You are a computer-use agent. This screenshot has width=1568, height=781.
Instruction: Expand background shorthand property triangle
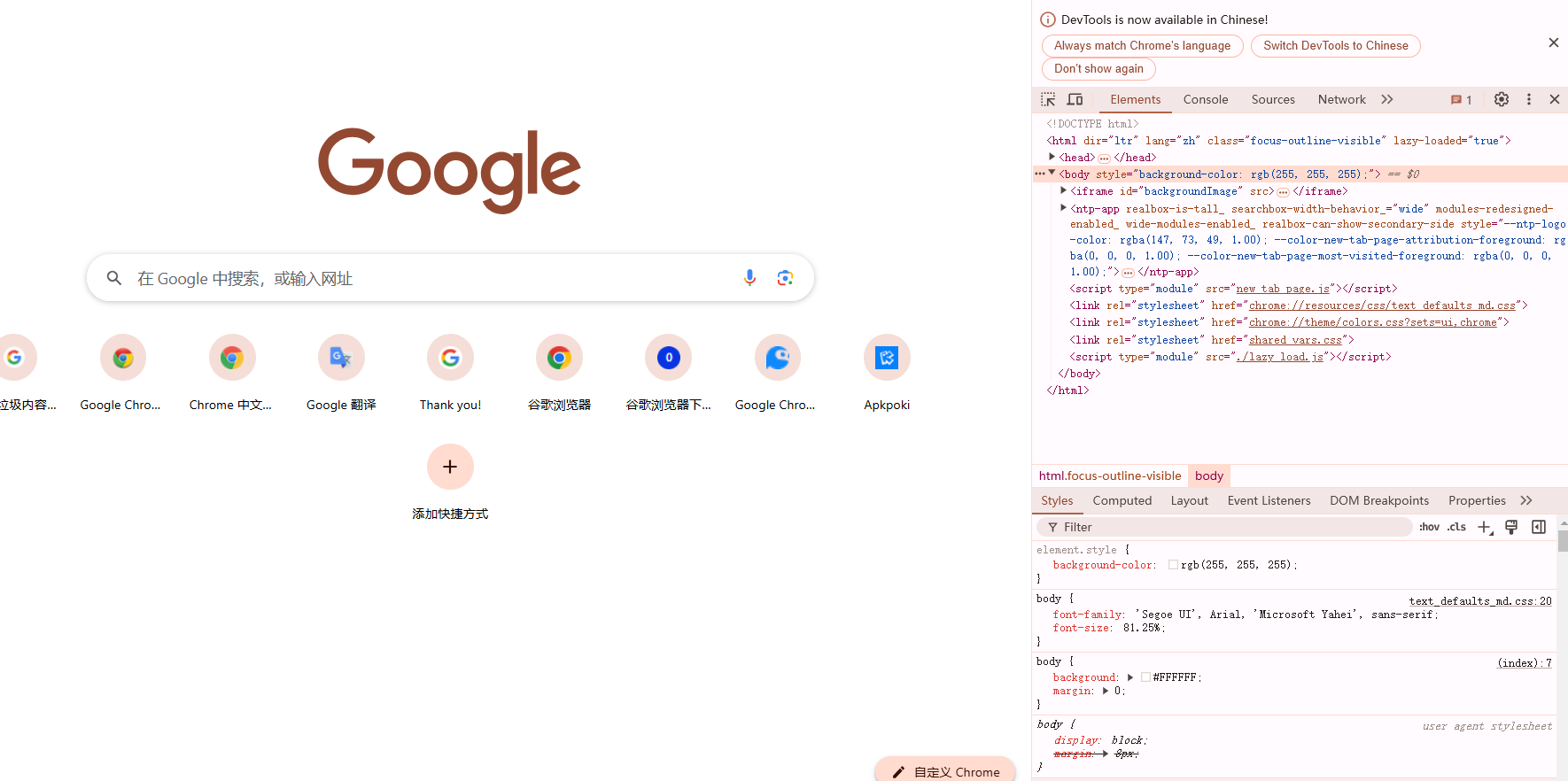(x=1130, y=677)
